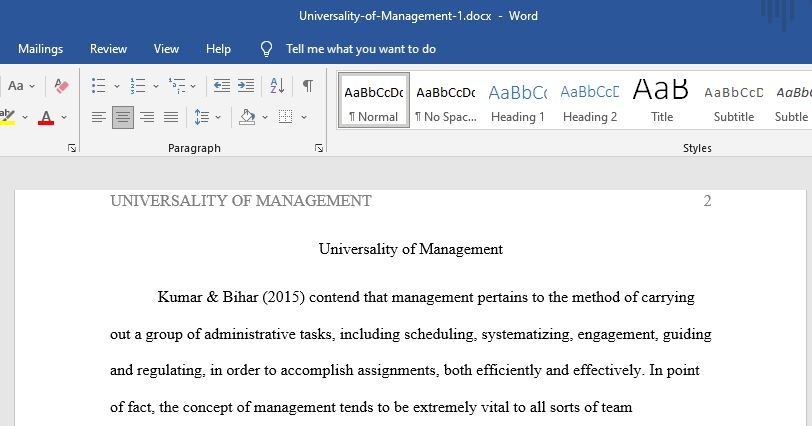Click the Bullets list icon
Viewport: 812px width, 426px height.
(98, 85)
